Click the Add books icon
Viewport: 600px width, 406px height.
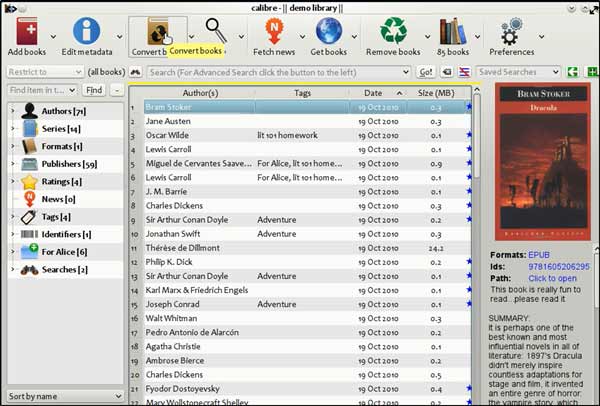[x=27, y=31]
